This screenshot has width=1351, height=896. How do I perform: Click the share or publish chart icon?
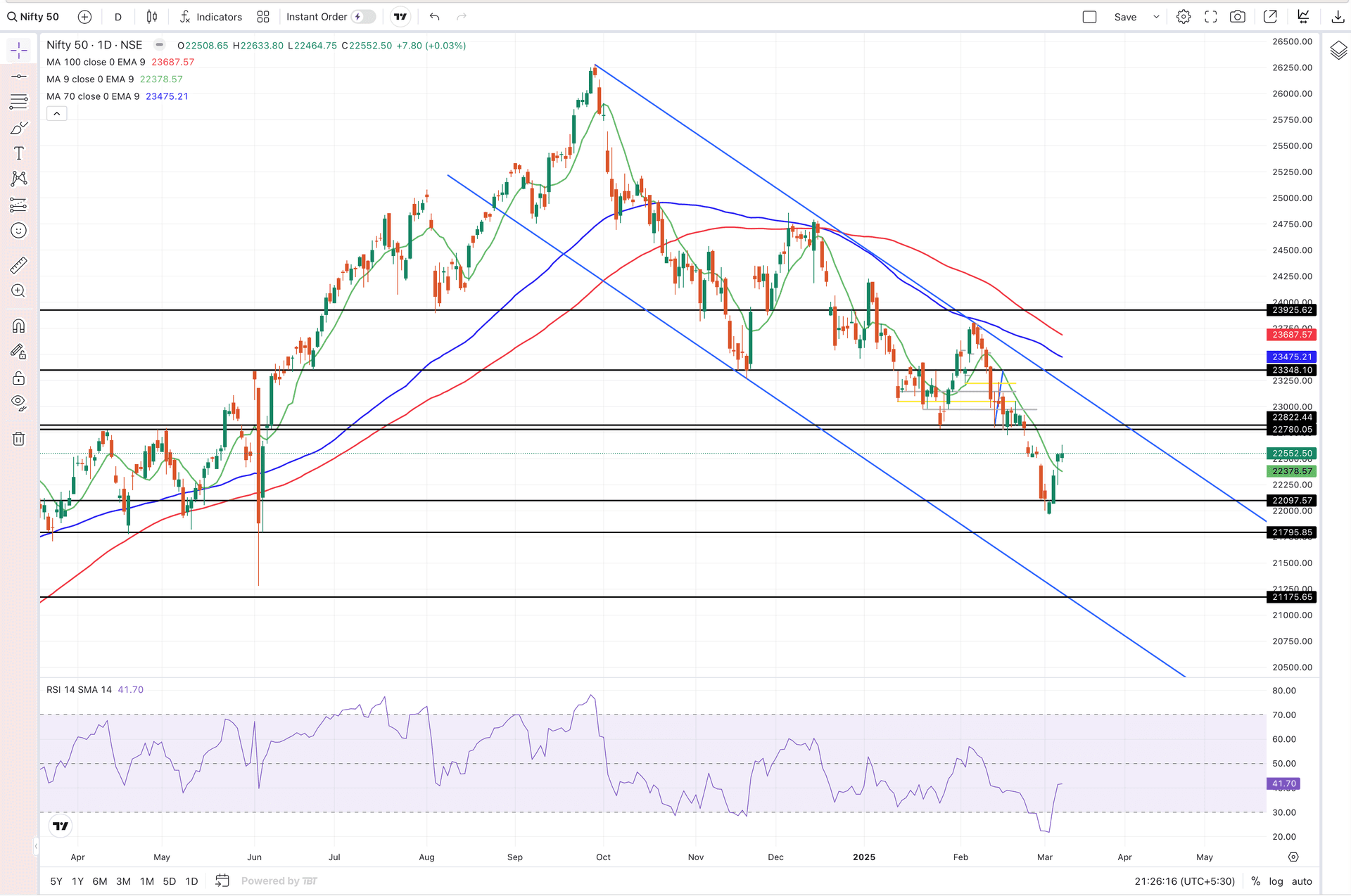click(1271, 17)
